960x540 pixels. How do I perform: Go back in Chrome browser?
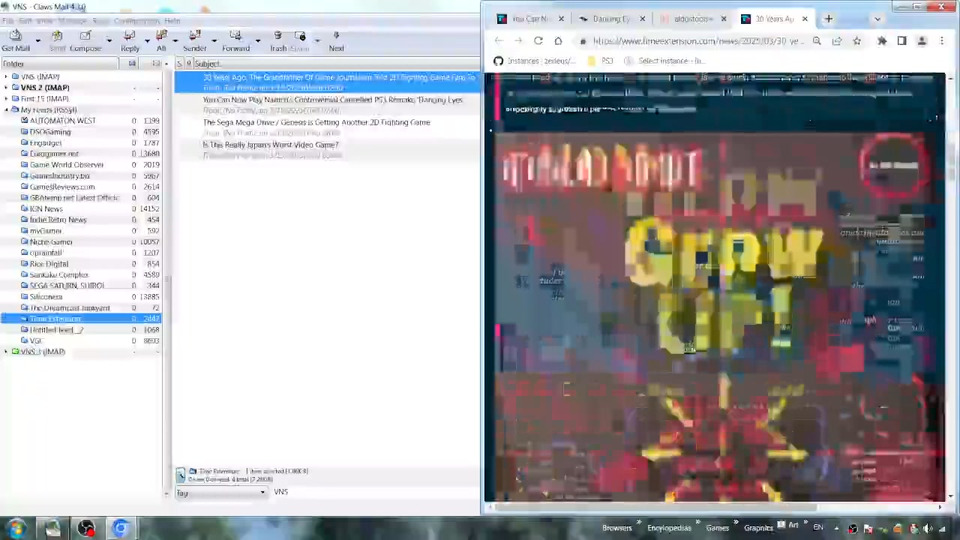click(498, 41)
